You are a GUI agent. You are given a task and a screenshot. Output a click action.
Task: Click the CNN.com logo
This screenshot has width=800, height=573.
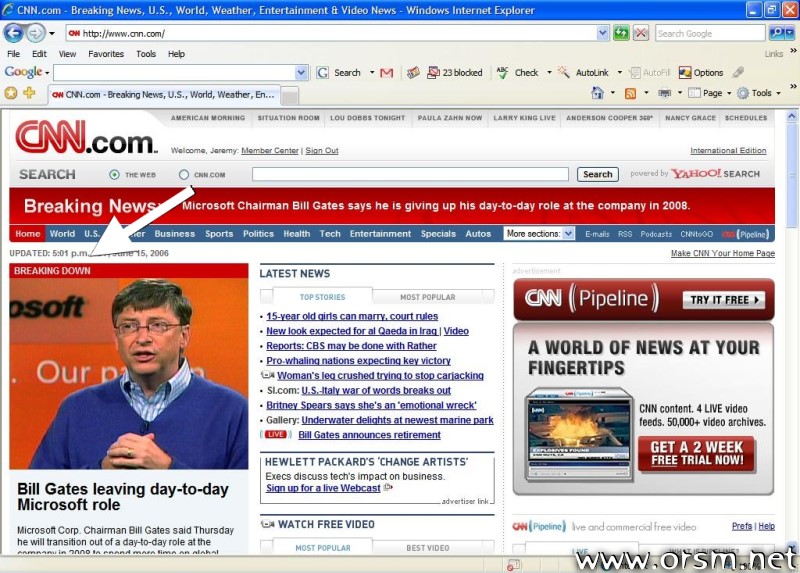click(86, 137)
